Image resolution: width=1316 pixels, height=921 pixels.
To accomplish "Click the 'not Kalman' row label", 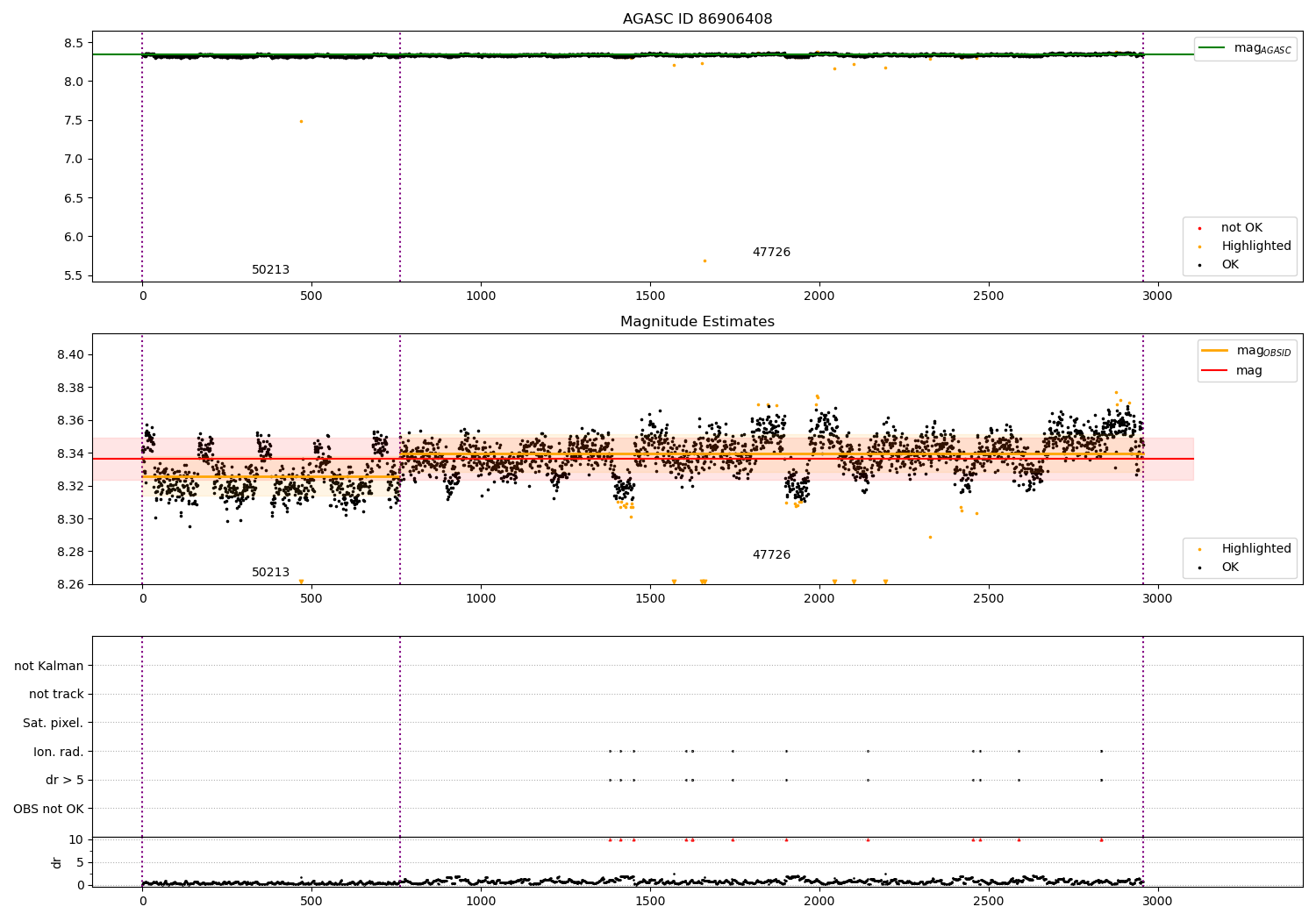I will click(x=49, y=666).
